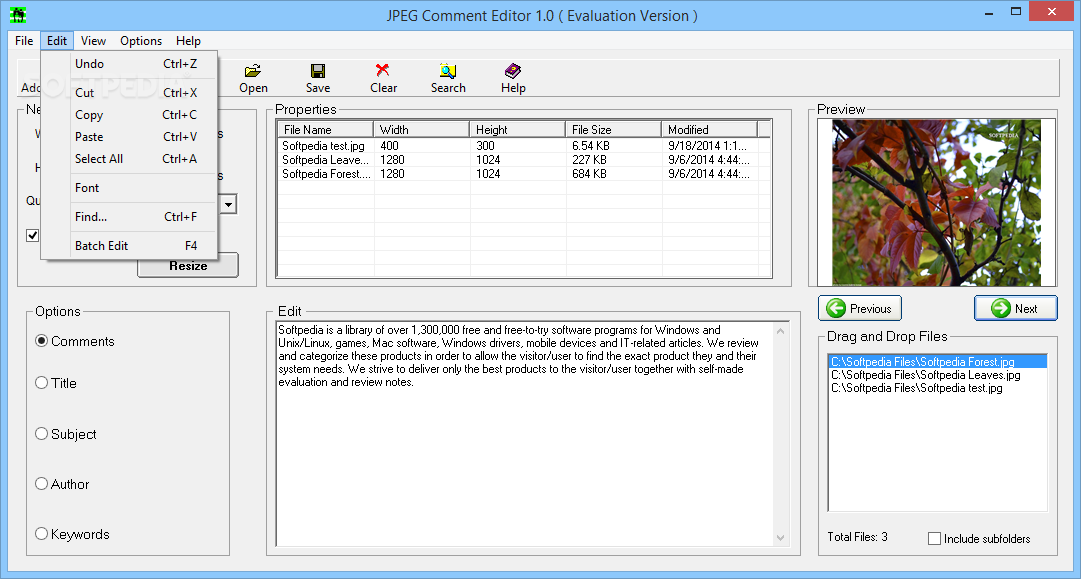1081x579 pixels.
Task: Click the leaves Preview image
Action: pos(936,203)
